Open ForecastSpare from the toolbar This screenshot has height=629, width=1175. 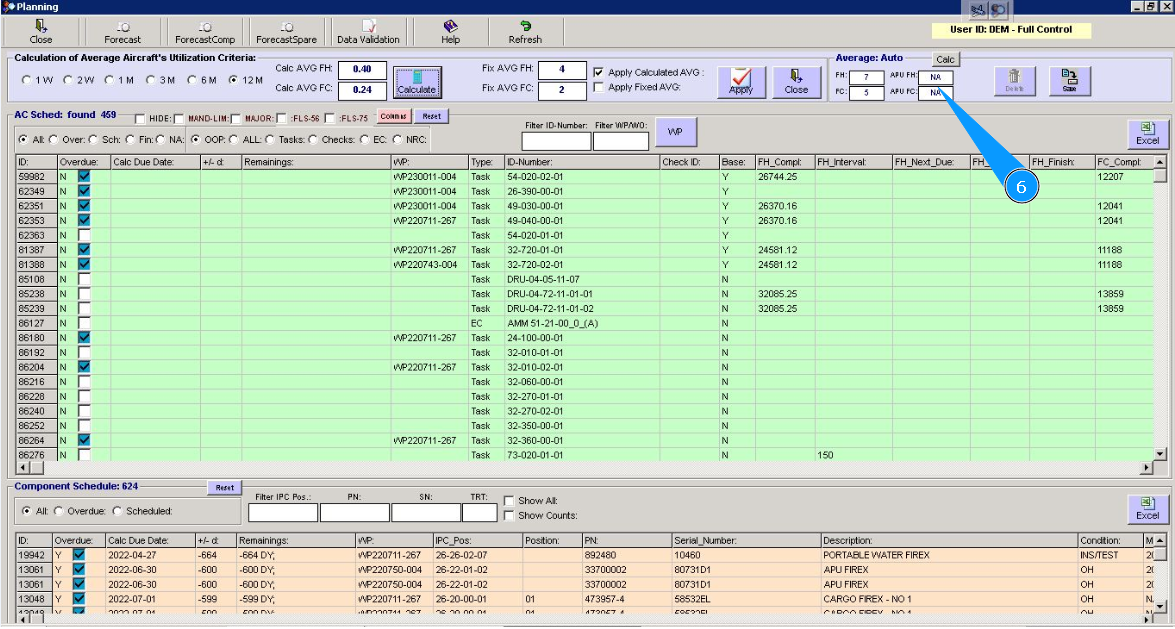[x=286, y=31]
